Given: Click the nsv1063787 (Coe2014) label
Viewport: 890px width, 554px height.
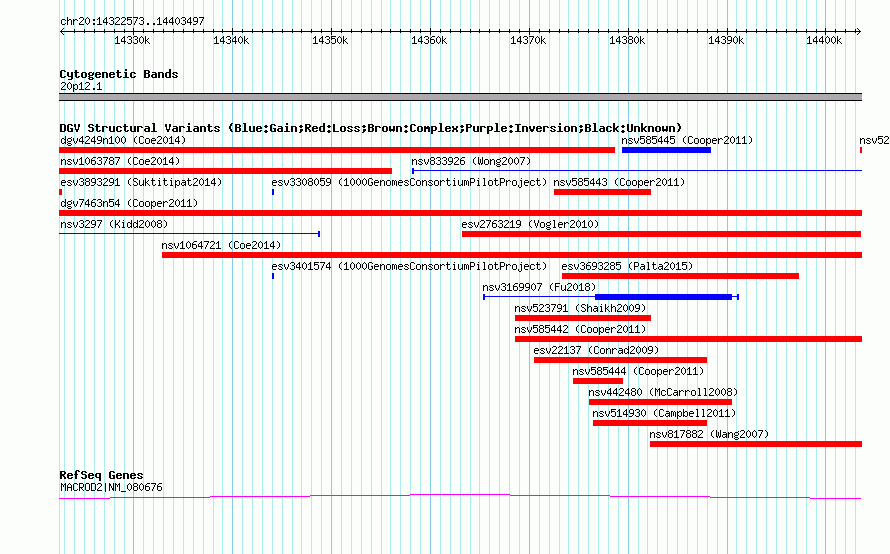Looking at the screenshot, I should point(120,161).
